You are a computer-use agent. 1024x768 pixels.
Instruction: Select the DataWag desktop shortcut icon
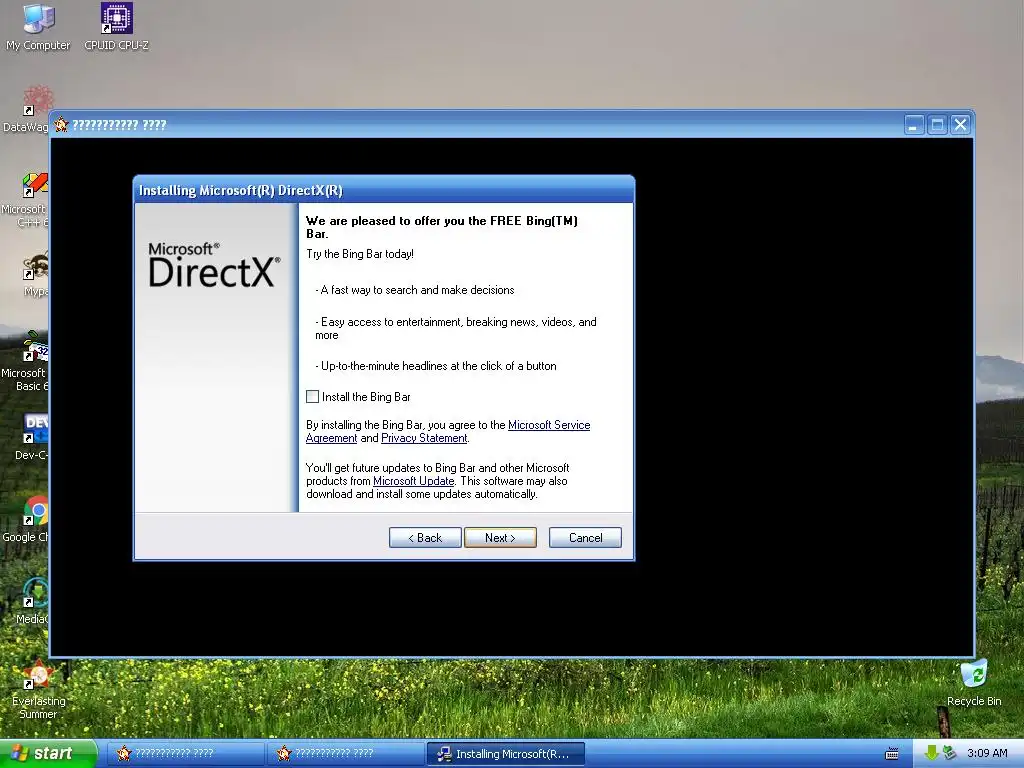tap(26, 110)
